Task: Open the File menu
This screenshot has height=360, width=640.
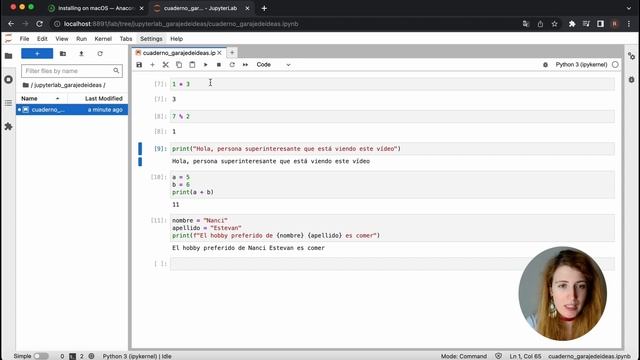Action: click(x=24, y=39)
